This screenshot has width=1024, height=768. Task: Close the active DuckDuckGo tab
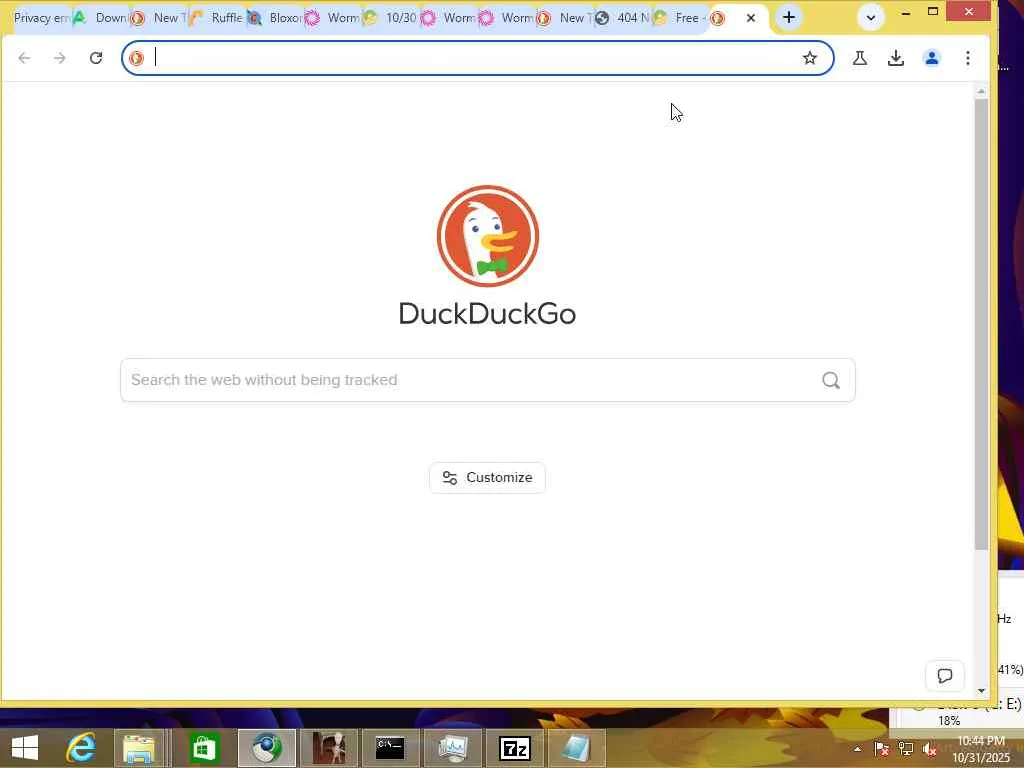[x=751, y=18]
